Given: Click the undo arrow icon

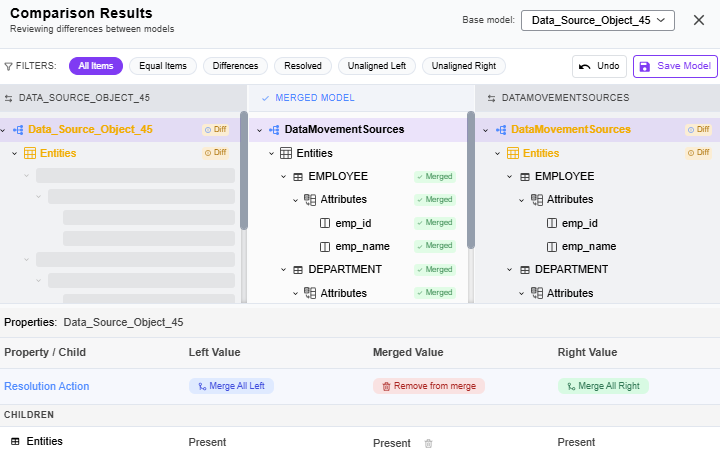Looking at the screenshot, I should 585,67.
